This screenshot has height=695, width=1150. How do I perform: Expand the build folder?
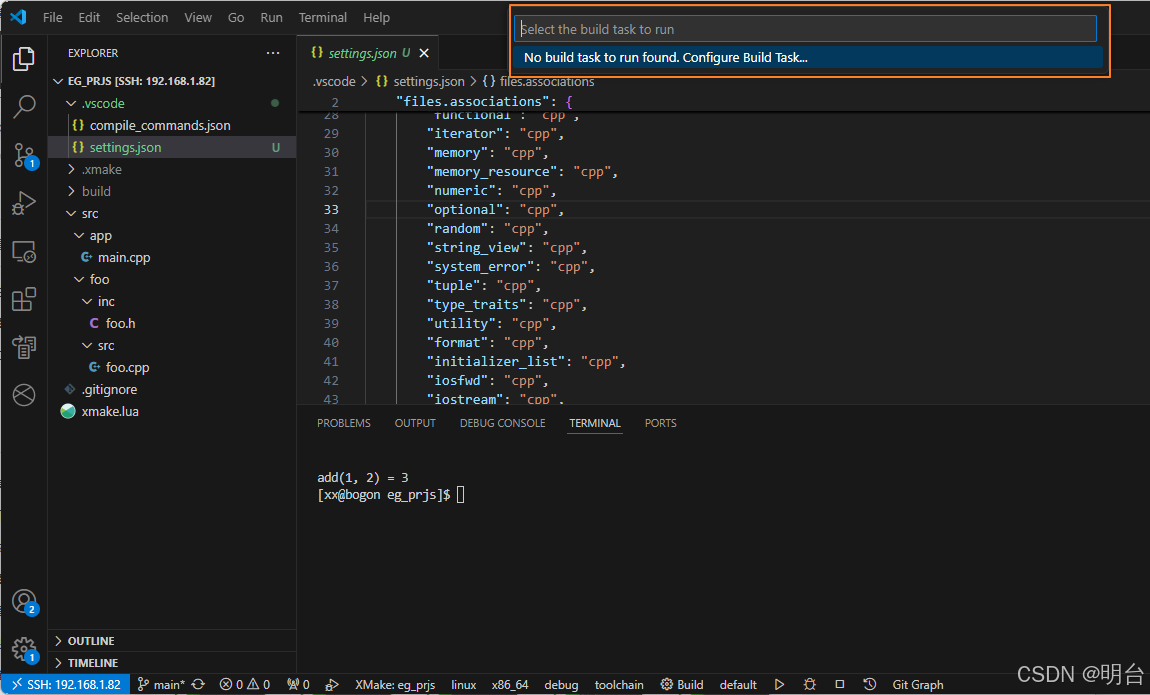click(x=172, y=191)
